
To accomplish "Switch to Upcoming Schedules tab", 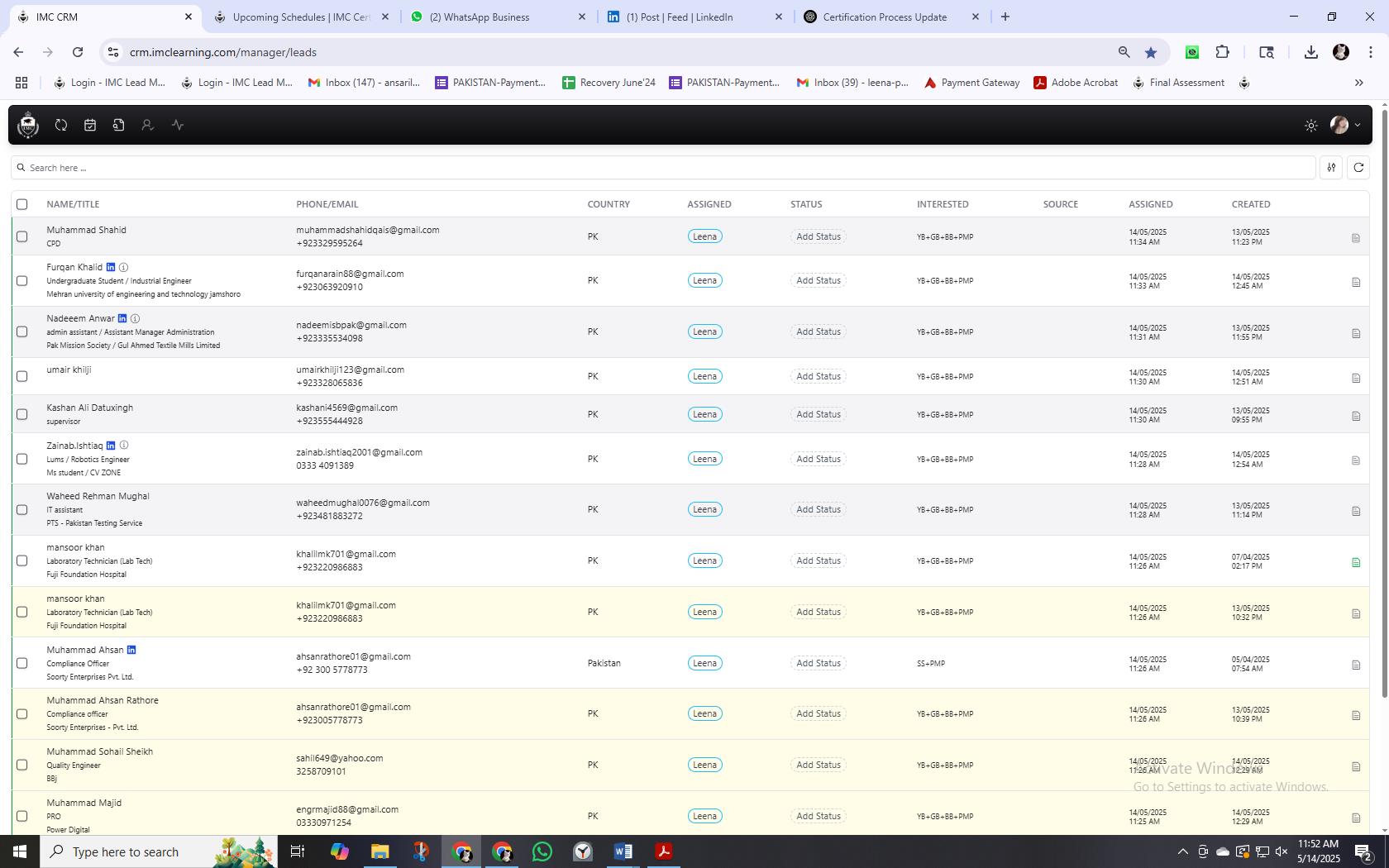I will (x=301, y=17).
